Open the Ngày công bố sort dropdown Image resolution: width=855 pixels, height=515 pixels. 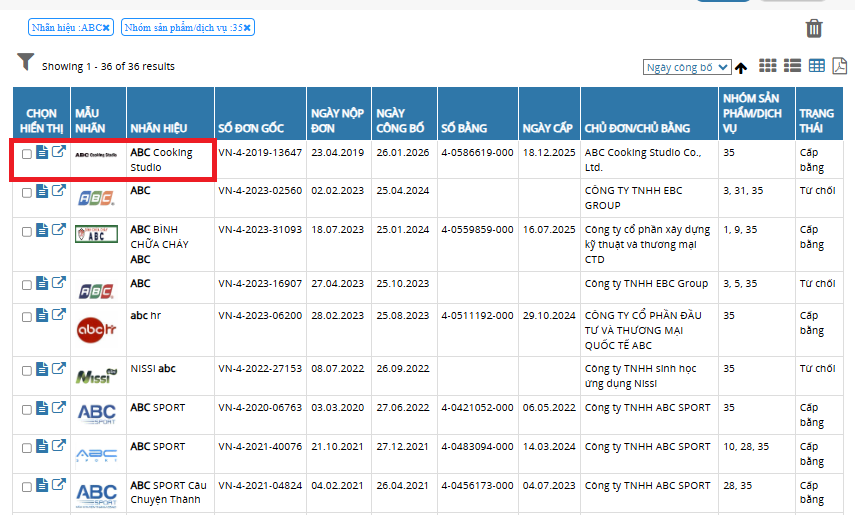pos(687,67)
